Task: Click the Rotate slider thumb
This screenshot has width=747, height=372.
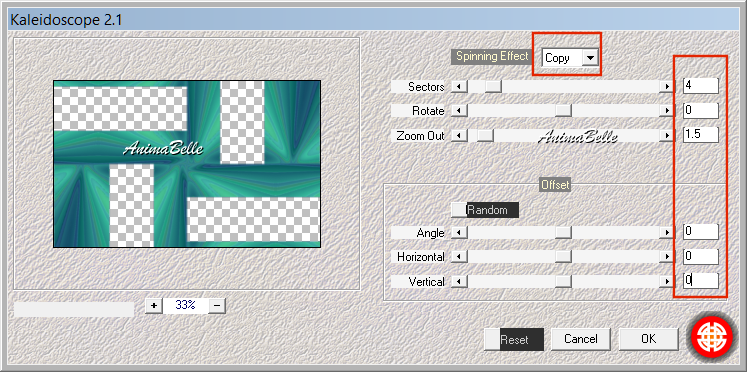Action: point(564,111)
